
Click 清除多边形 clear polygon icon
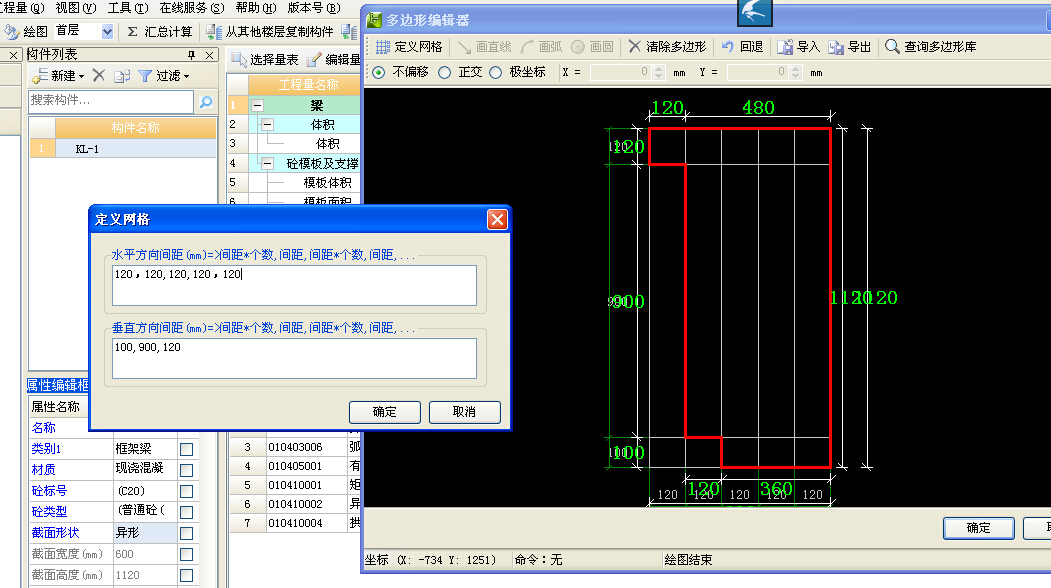pyautogui.click(x=634, y=46)
